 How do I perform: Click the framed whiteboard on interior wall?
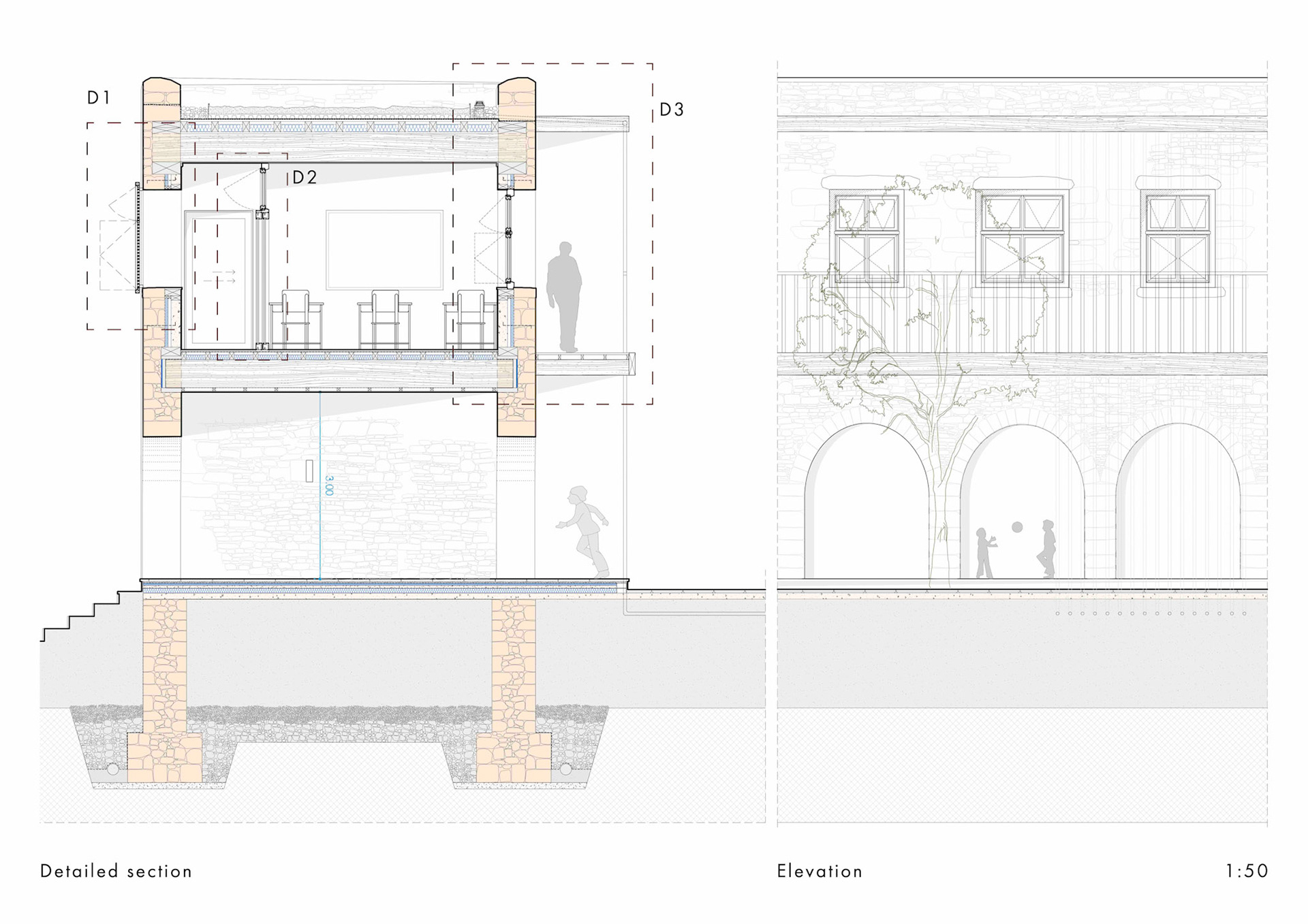click(385, 250)
